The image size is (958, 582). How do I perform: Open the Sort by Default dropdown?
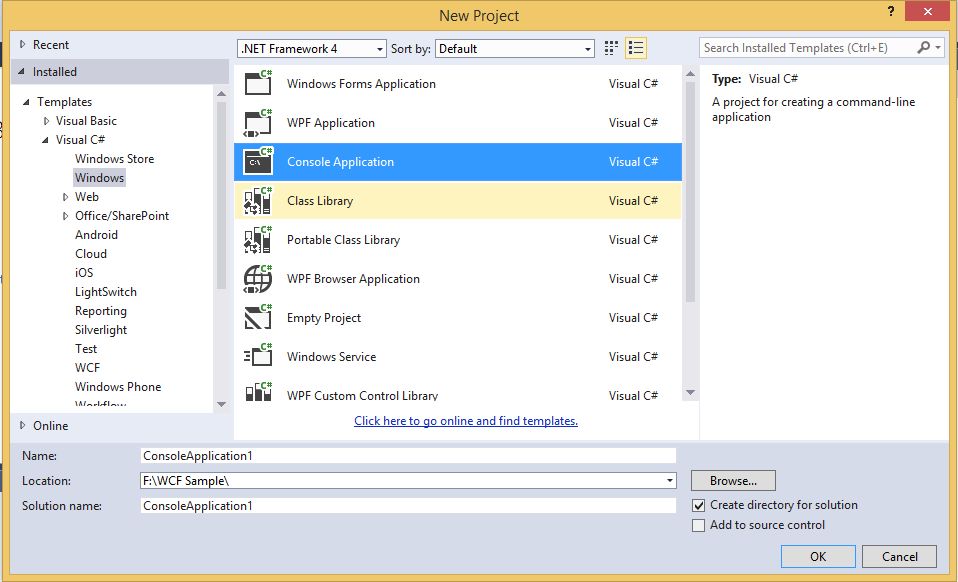pyautogui.click(x=514, y=49)
